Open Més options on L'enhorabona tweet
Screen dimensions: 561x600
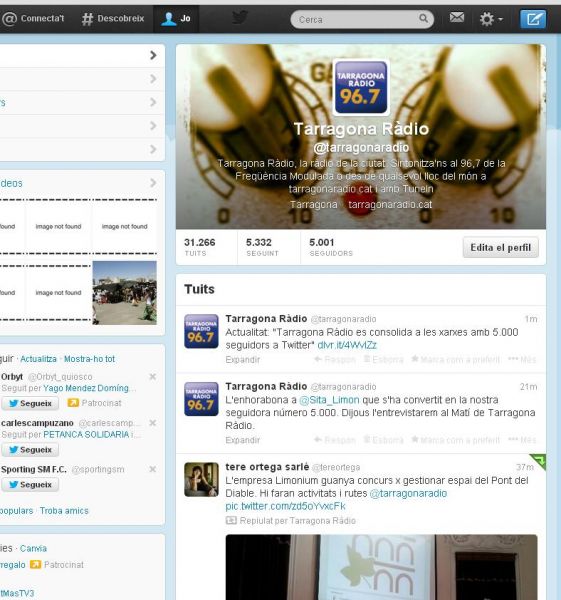click(522, 440)
